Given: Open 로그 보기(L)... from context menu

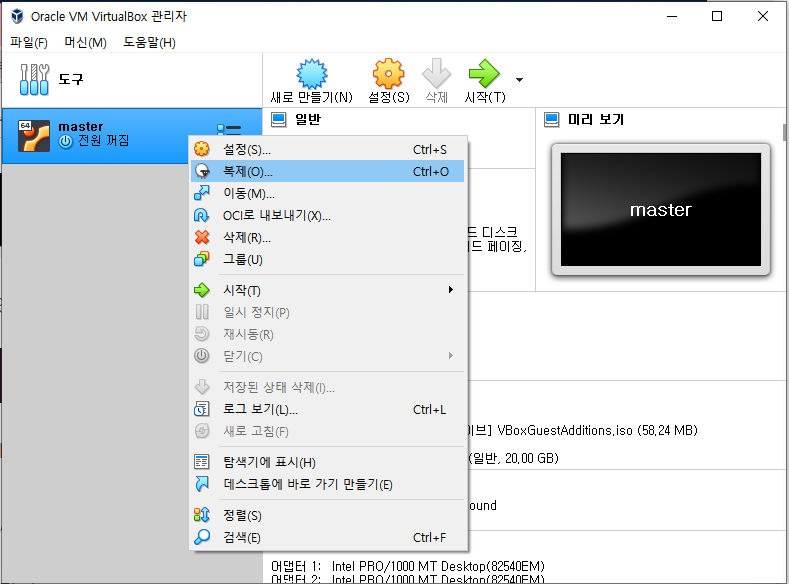Looking at the screenshot, I should (328, 409).
